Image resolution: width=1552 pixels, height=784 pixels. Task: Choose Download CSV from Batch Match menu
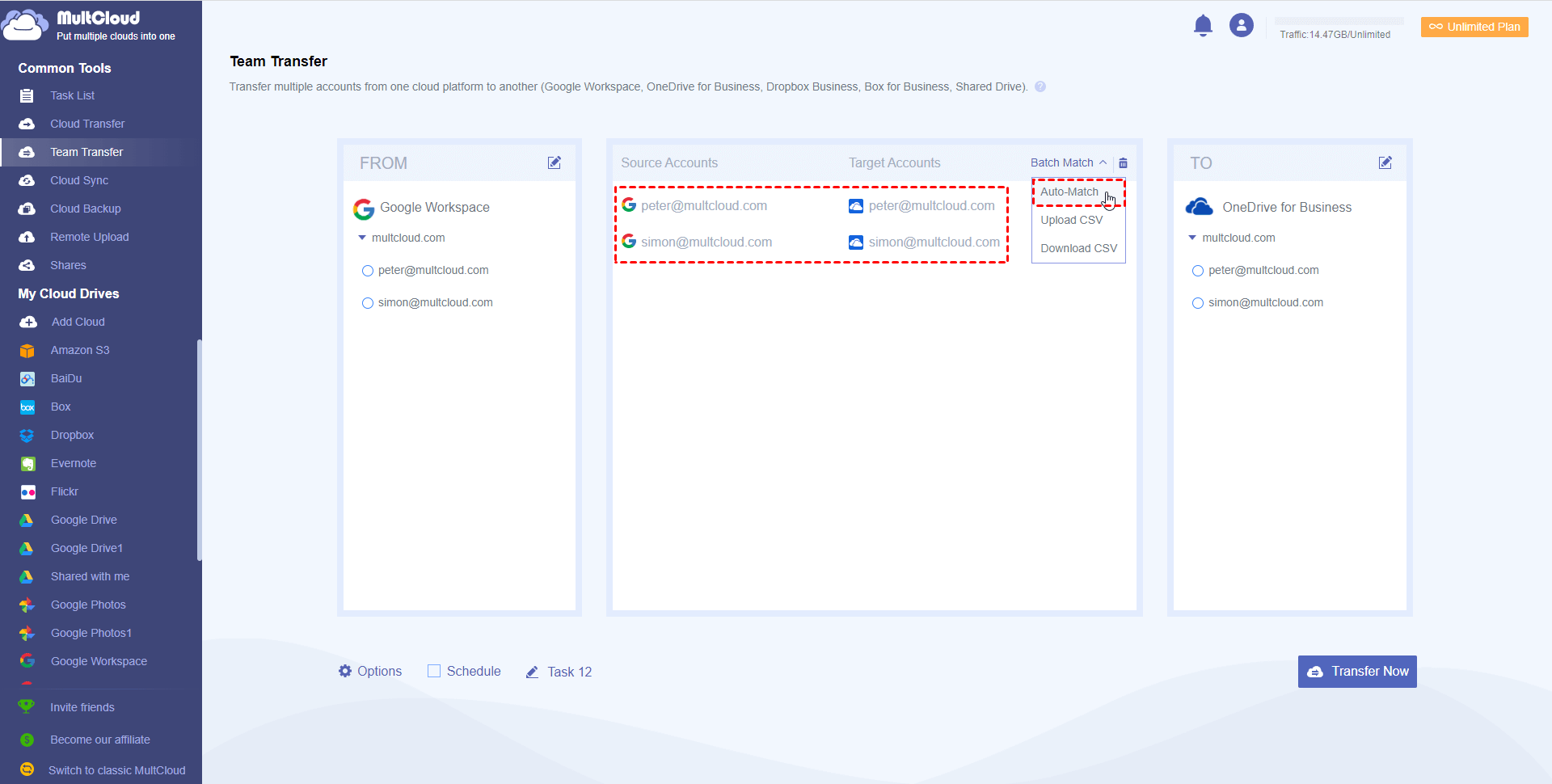coord(1078,248)
